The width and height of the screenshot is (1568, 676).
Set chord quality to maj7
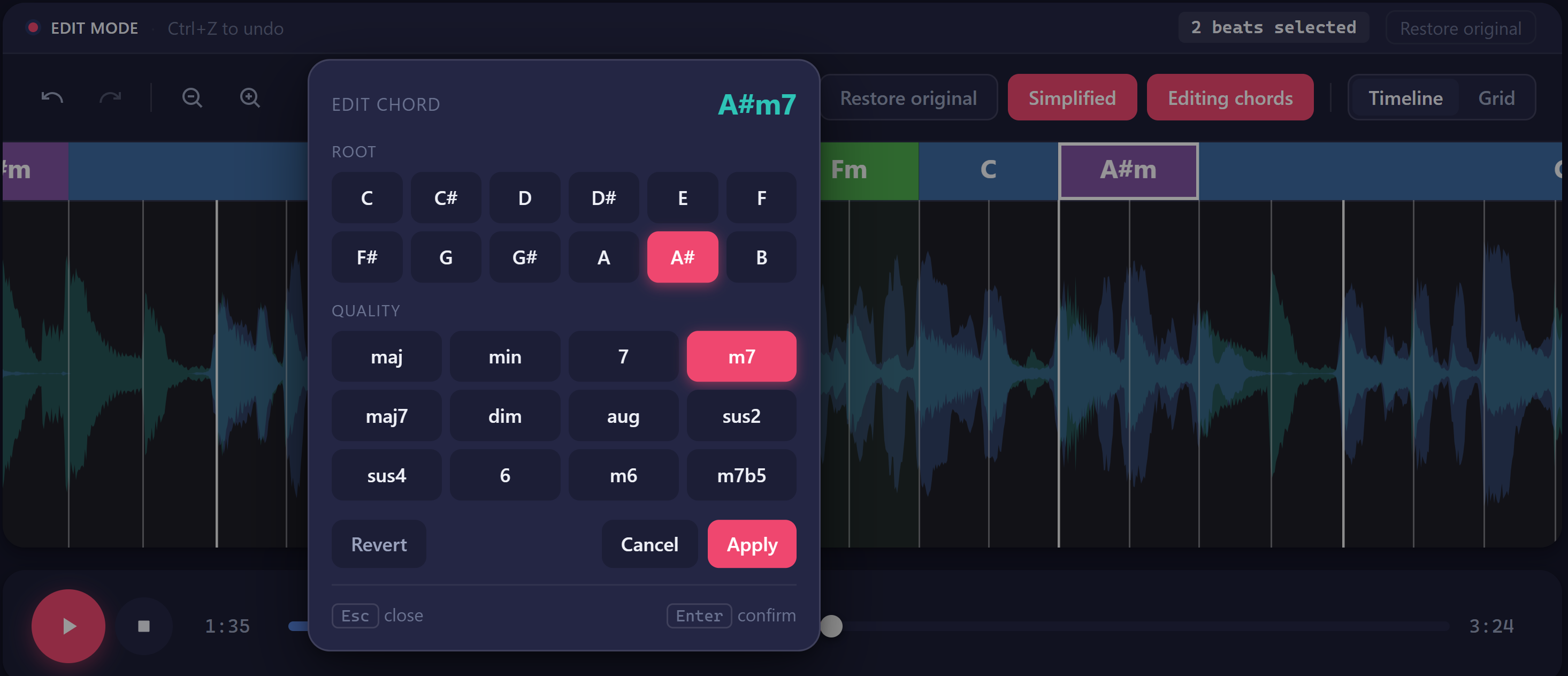click(x=387, y=416)
